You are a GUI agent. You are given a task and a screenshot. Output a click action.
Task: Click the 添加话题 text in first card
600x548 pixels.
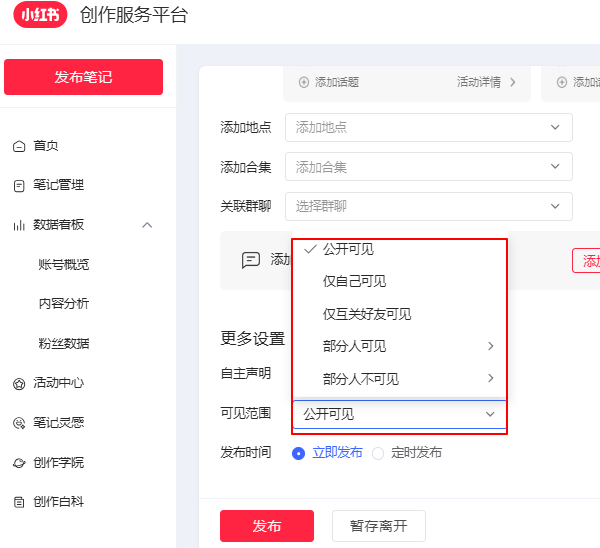click(x=337, y=82)
